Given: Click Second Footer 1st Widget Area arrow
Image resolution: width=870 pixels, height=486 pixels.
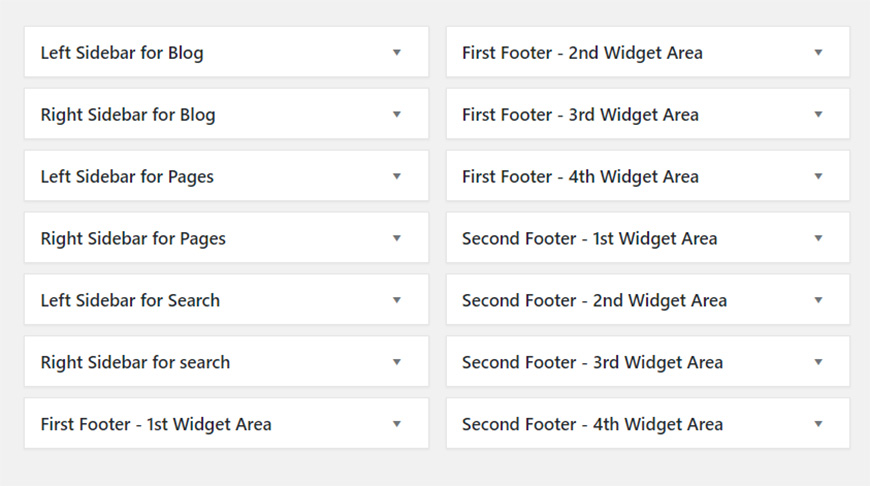Looking at the screenshot, I should (818, 238).
